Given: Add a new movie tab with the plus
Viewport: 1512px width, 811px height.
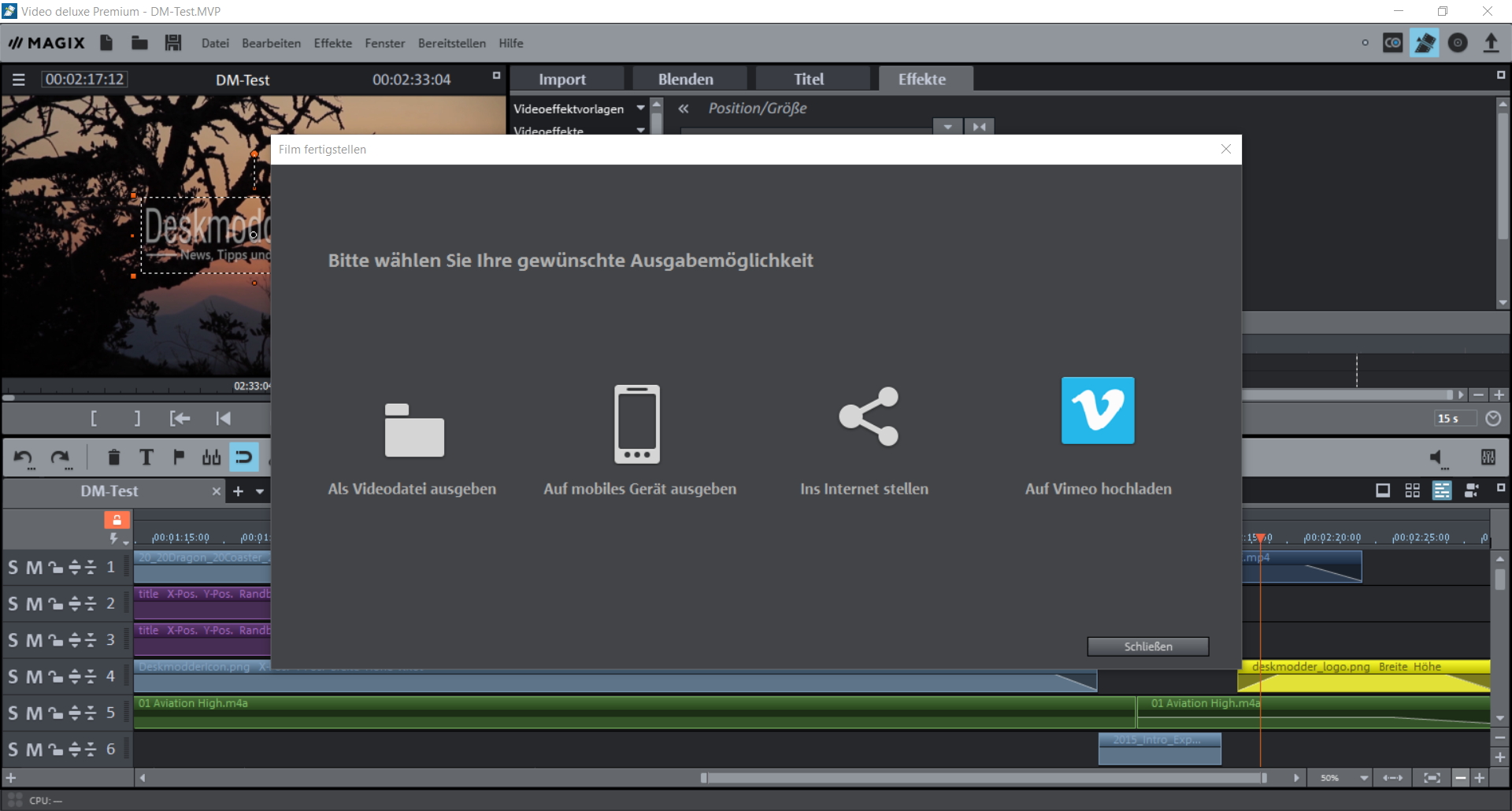Looking at the screenshot, I should point(238,491).
